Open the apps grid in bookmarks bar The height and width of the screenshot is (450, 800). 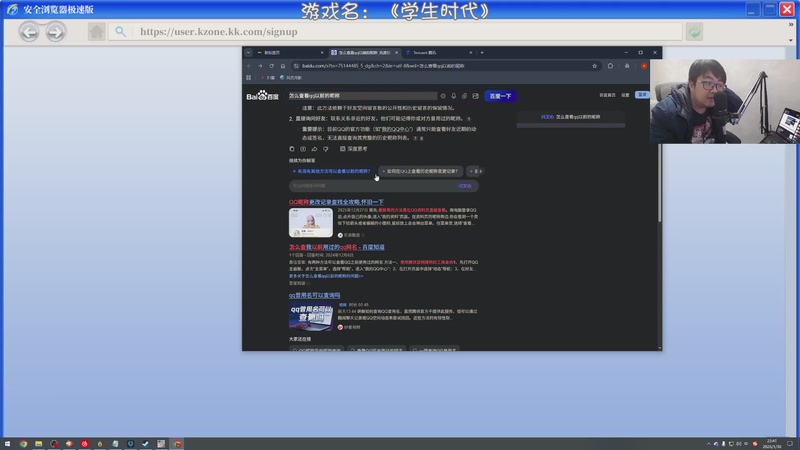248,78
